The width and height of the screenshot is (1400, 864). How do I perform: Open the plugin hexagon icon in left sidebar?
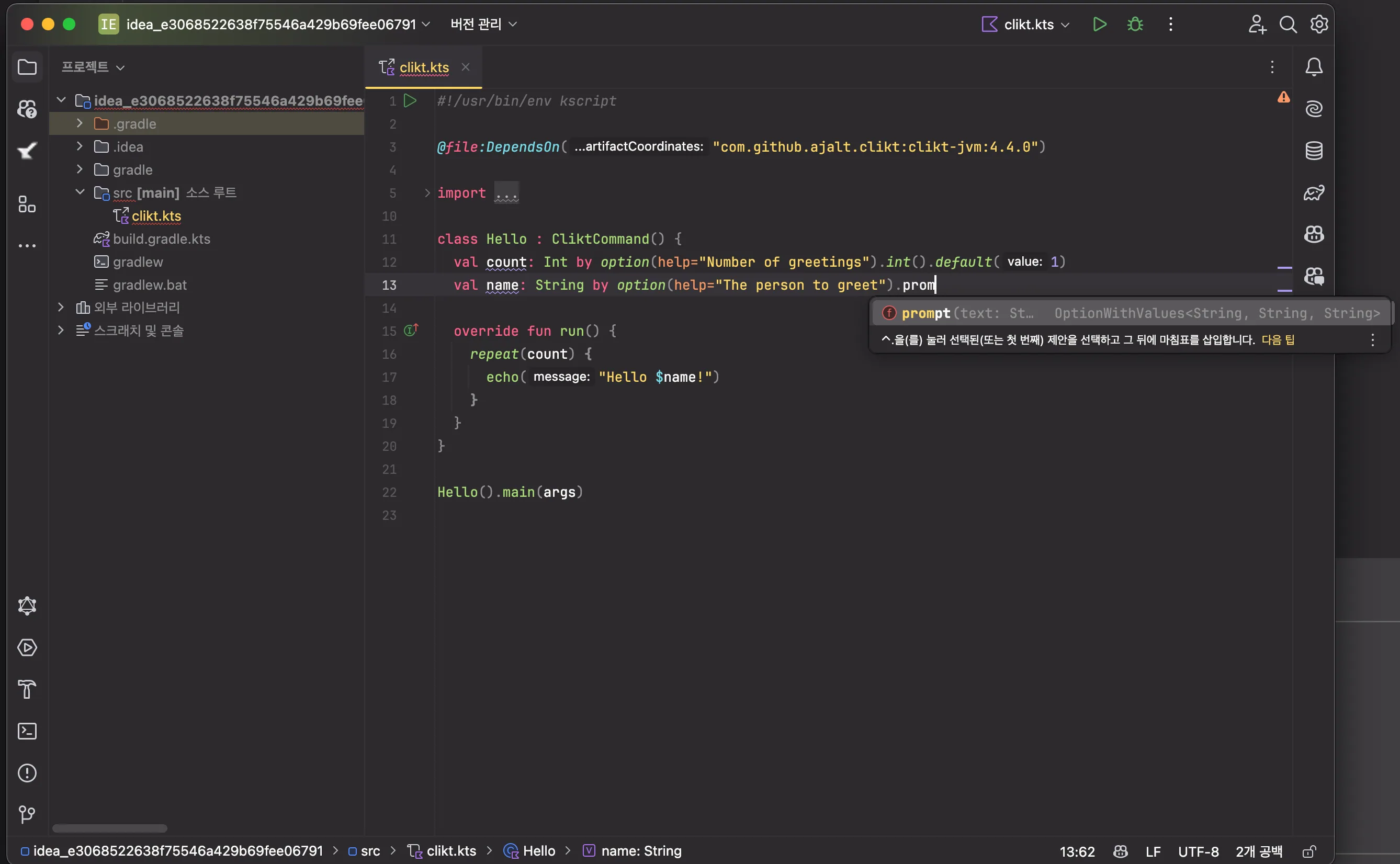27,606
